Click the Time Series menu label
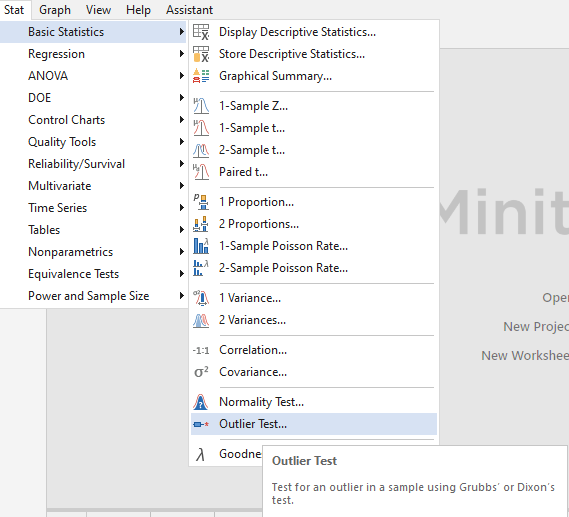Viewport: 569px width, 517px height. (x=57, y=208)
